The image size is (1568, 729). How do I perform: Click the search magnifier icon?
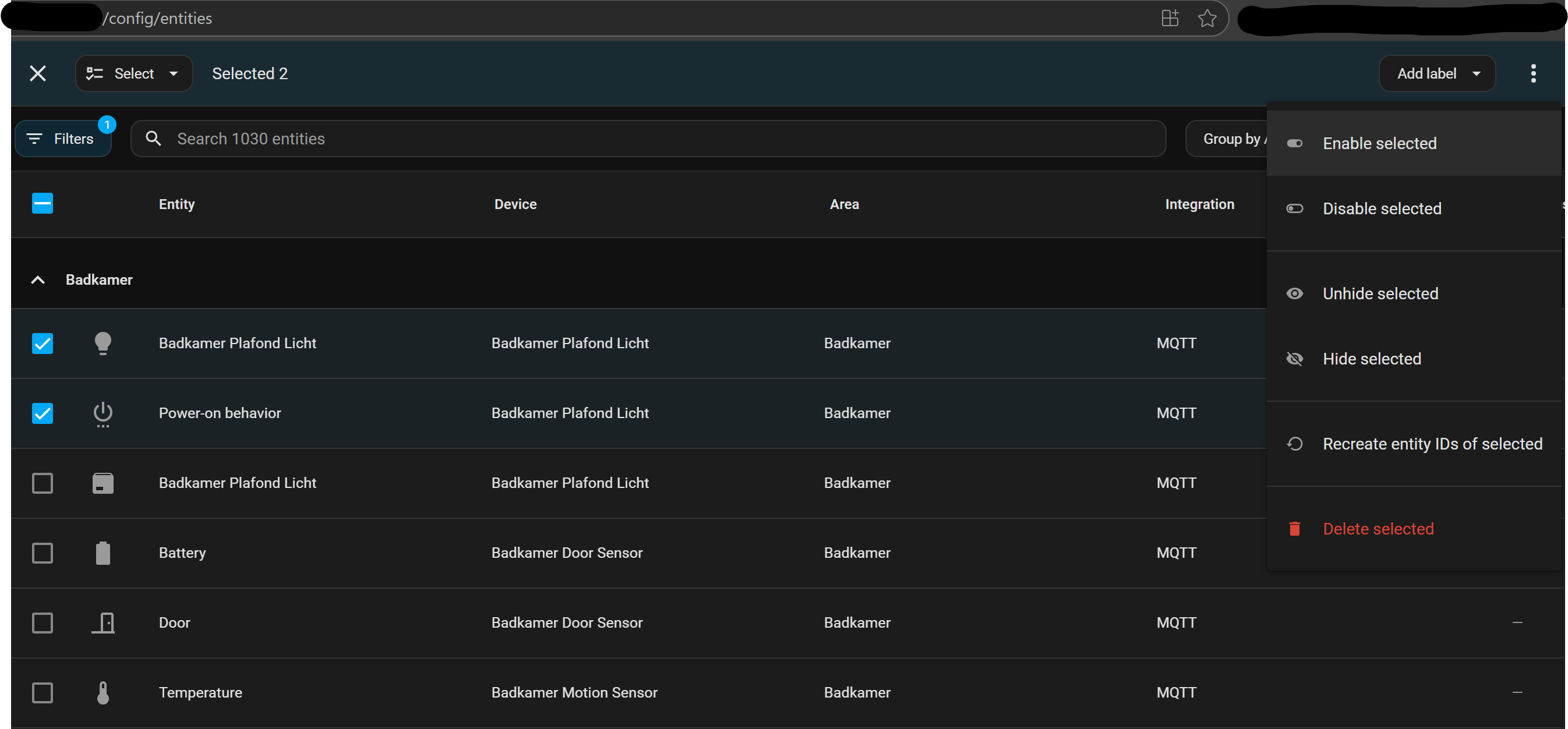coord(153,139)
